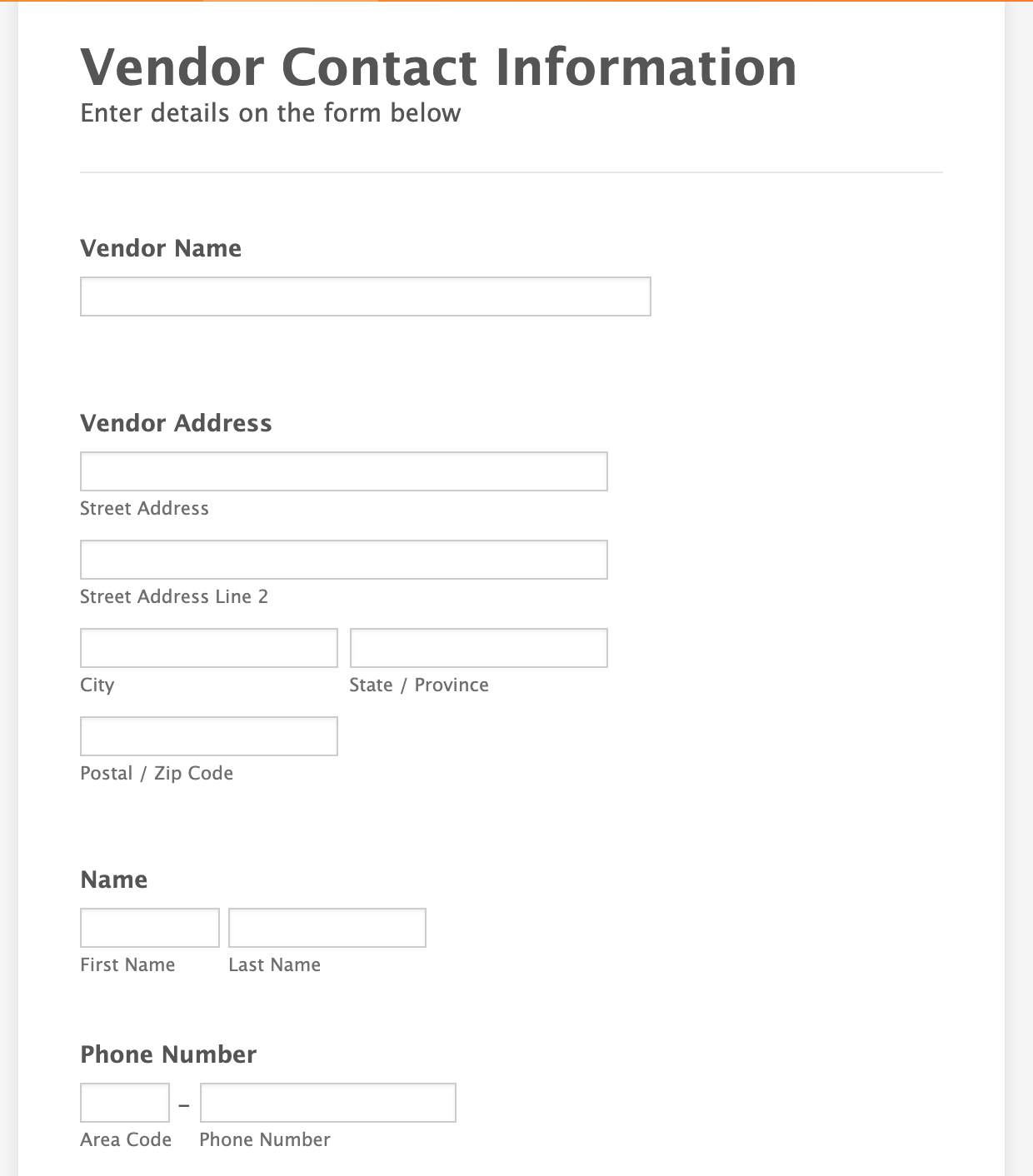Image resolution: width=1033 pixels, height=1176 pixels.
Task: Click into the City input field
Action: [208, 648]
